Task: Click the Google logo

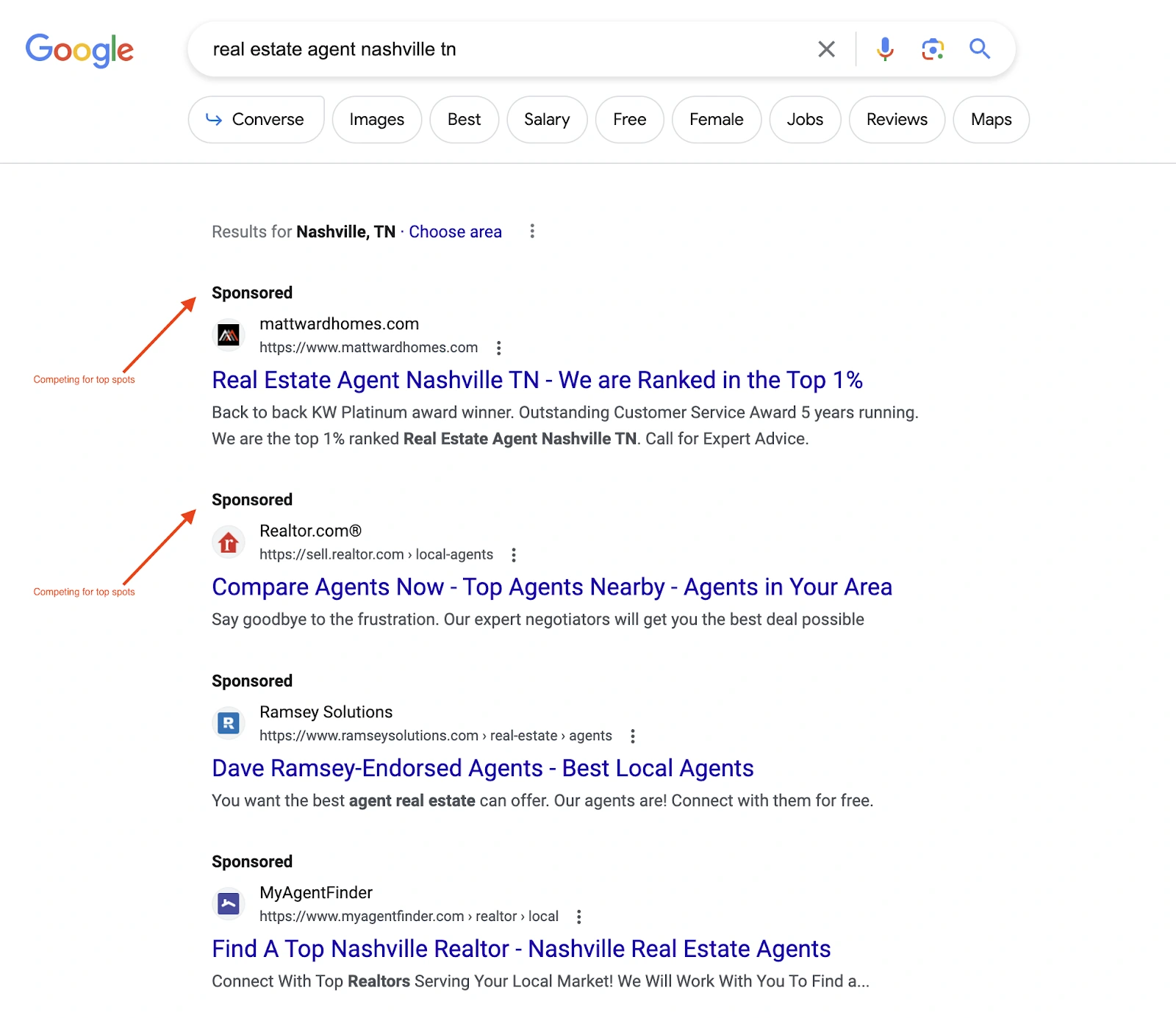Action: (x=79, y=50)
